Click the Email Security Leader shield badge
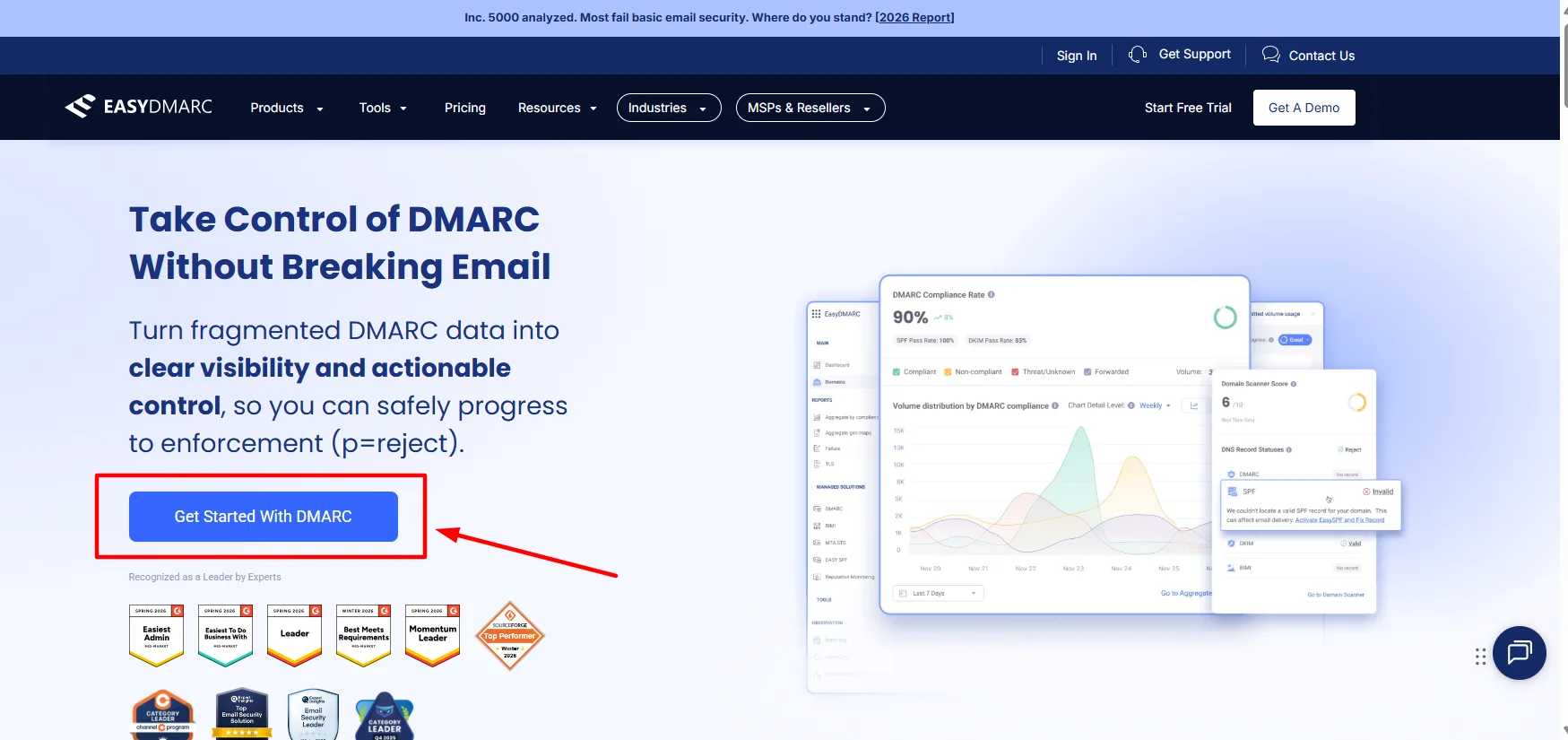Viewport: 1568px width, 740px height. pos(313,715)
